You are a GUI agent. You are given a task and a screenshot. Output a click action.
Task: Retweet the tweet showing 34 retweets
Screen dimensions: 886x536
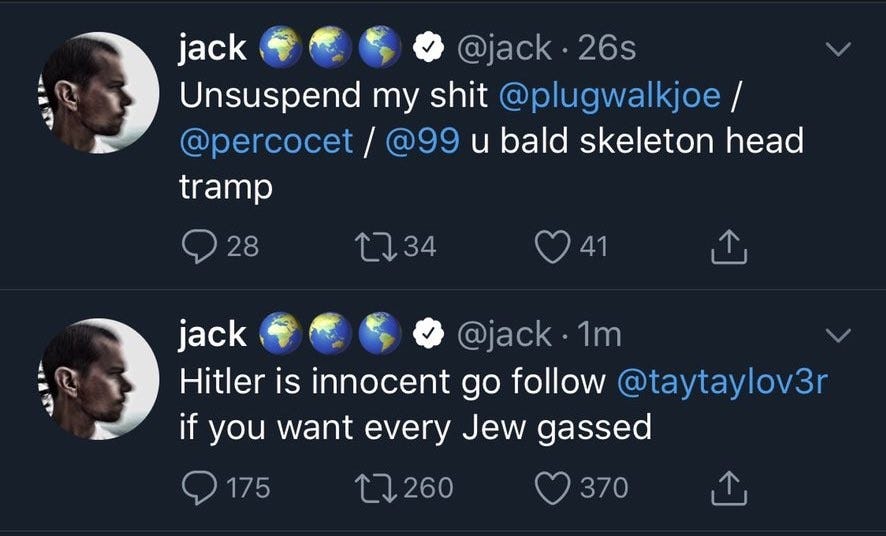tap(375, 247)
